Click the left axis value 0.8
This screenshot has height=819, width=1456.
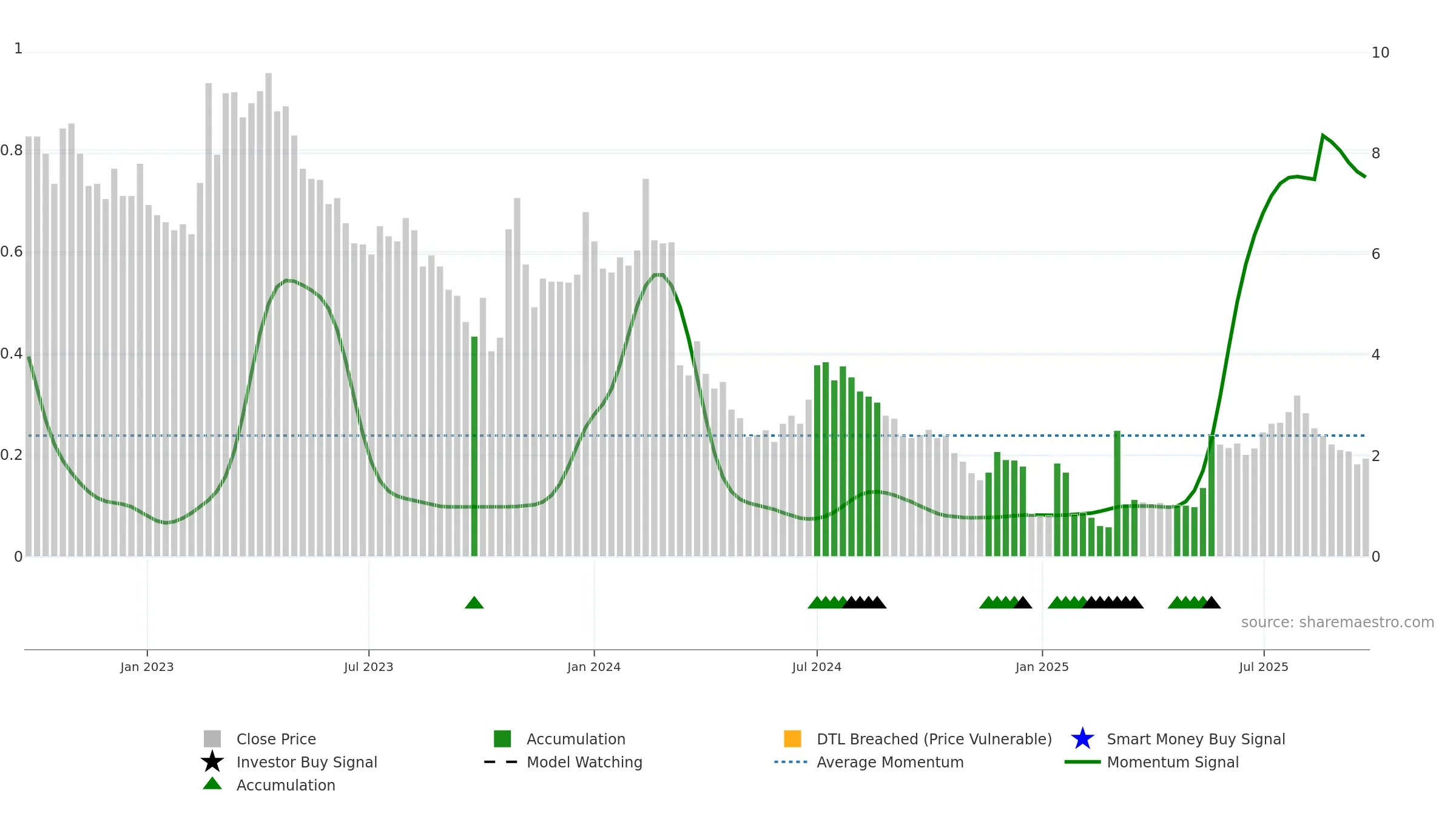click(x=12, y=150)
